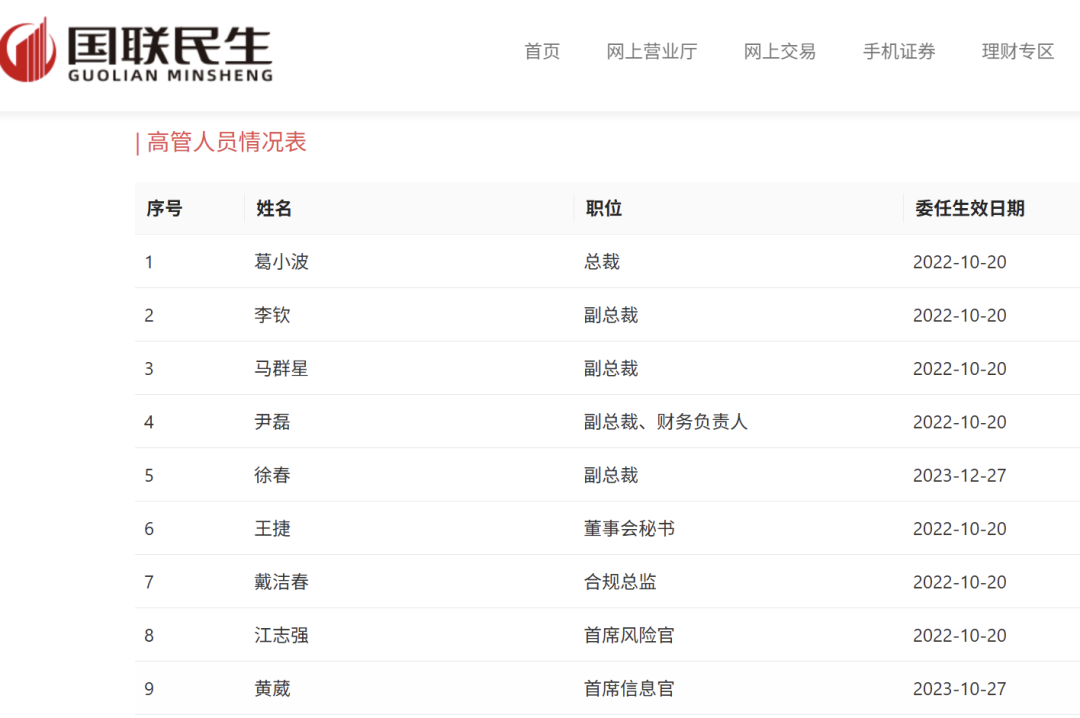The width and height of the screenshot is (1080, 718).
Task: Click 副总裁 in 徐春's row
Action: point(611,475)
